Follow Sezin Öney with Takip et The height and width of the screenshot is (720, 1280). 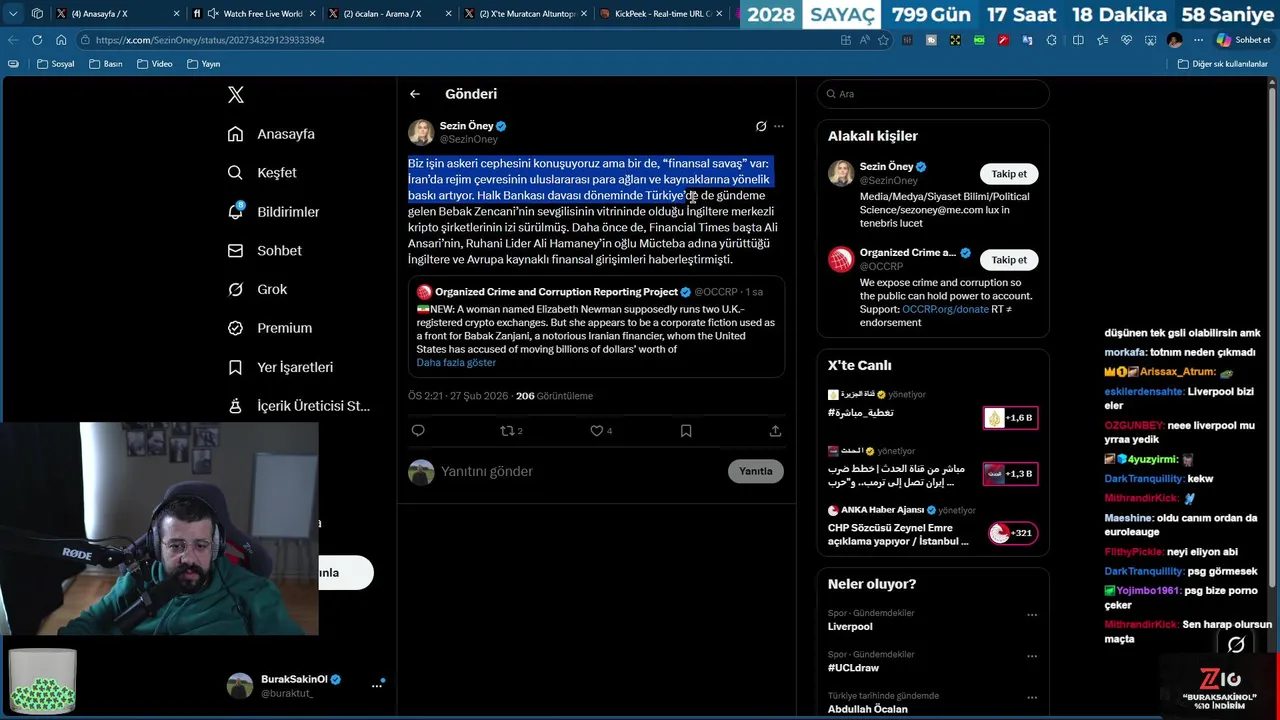(x=1009, y=174)
